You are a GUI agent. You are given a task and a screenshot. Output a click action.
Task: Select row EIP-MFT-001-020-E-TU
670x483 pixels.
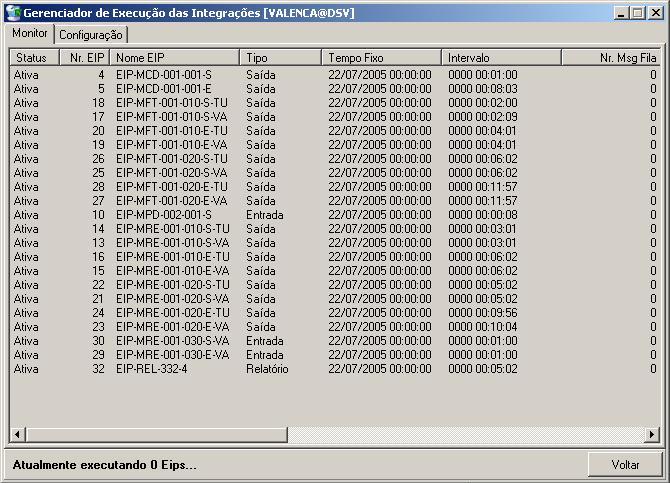click(x=172, y=187)
